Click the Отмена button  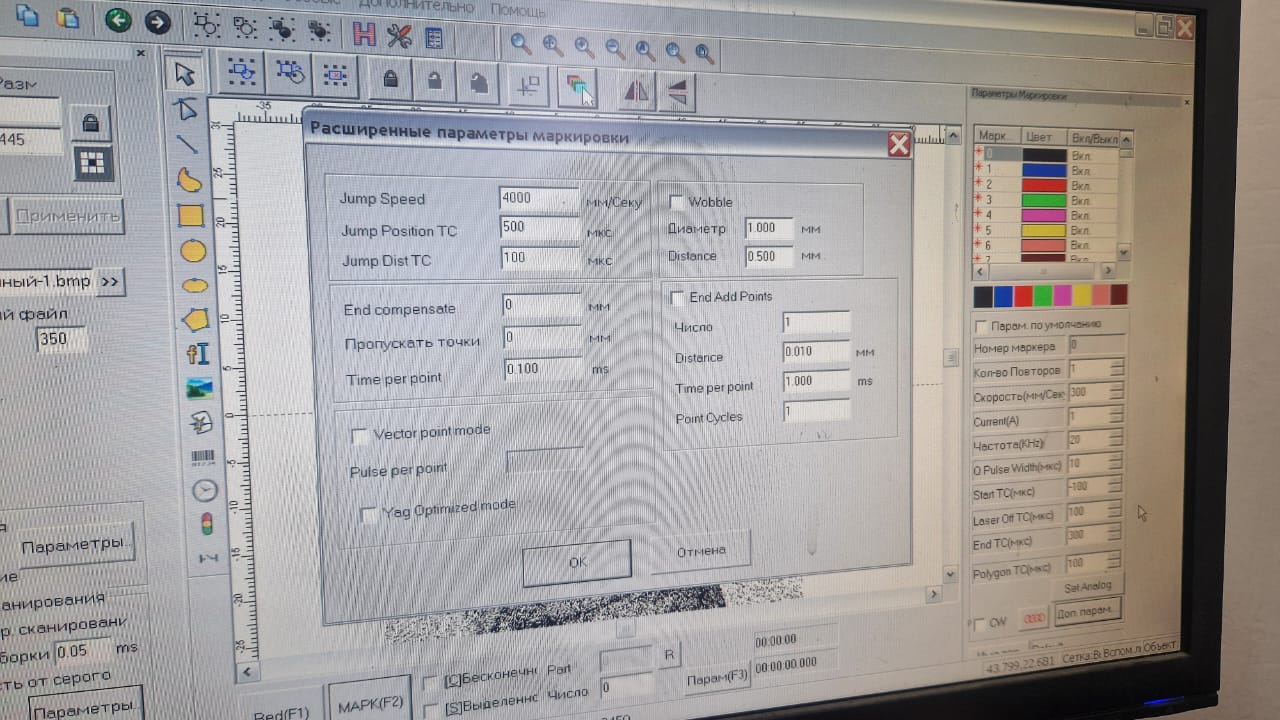click(x=701, y=551)
